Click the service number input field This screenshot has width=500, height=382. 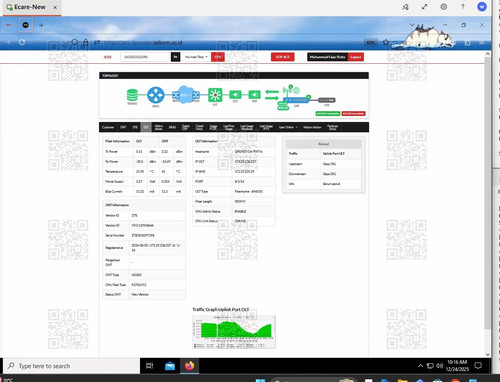[x=146, y=57]
